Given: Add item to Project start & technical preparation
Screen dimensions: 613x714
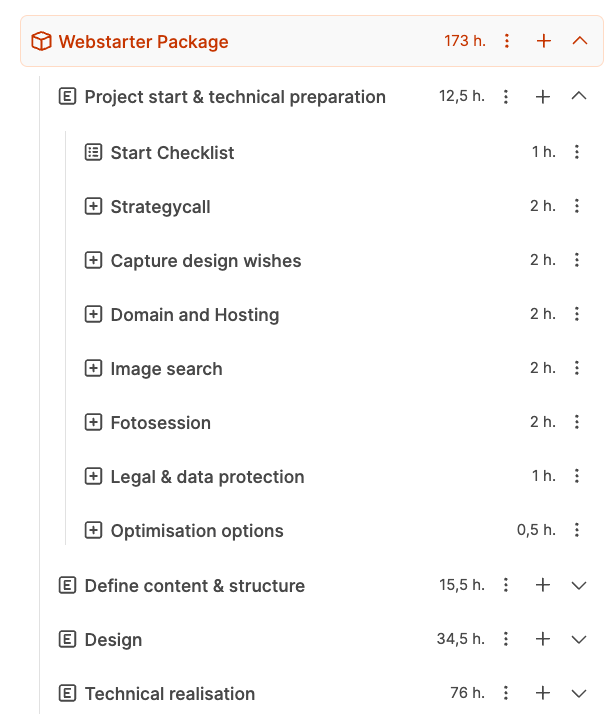Looking at the screenshot, I should pyautogui.click(x=543, y=97).
